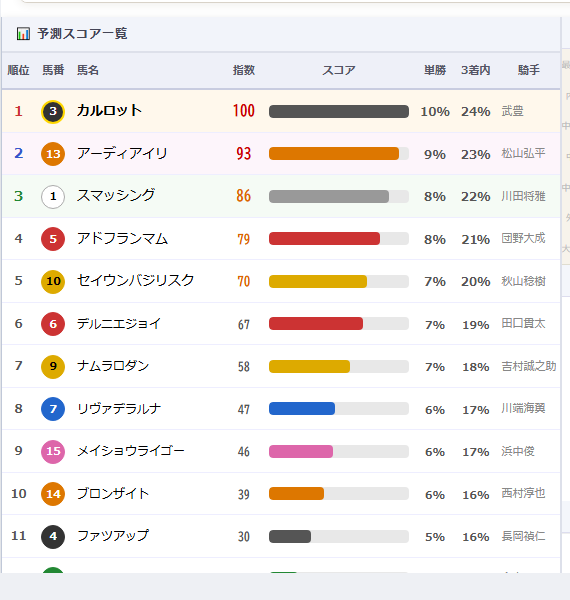Click horse number 3 badge for カルロット
Image resolution: width=570 pixels, height=600 pixels.
[x=53, y=111]
